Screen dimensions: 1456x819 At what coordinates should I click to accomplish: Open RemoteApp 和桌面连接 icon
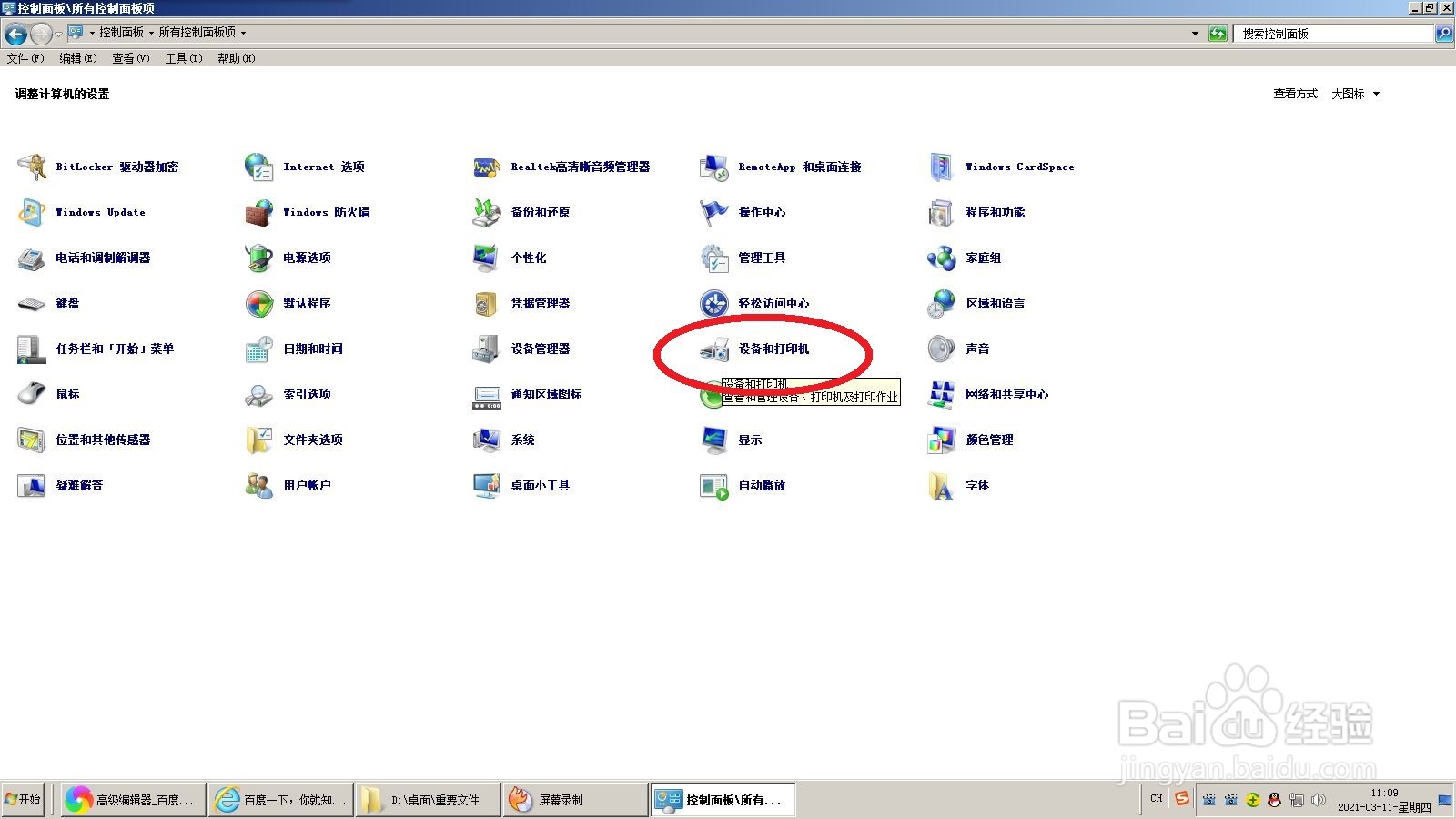(714, 167)
